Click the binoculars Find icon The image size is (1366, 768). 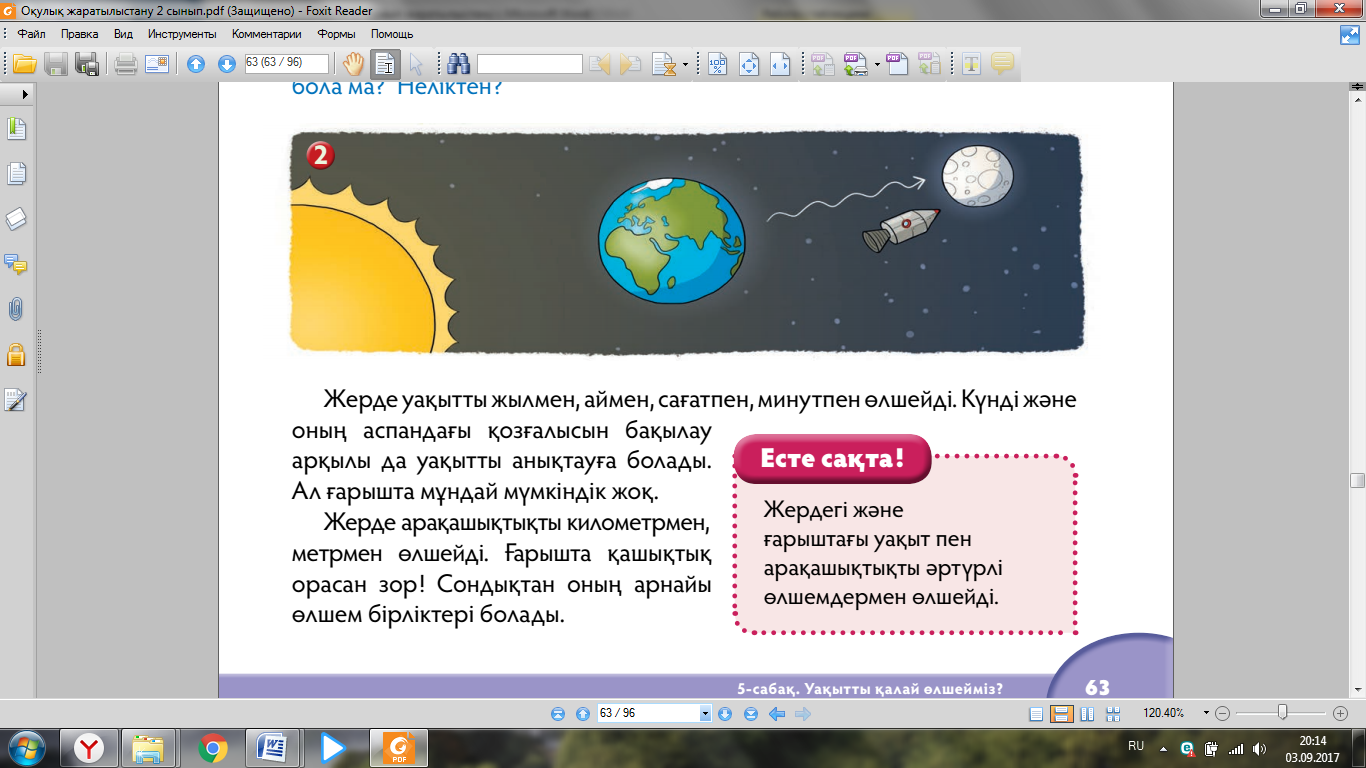tap(459, 64)
